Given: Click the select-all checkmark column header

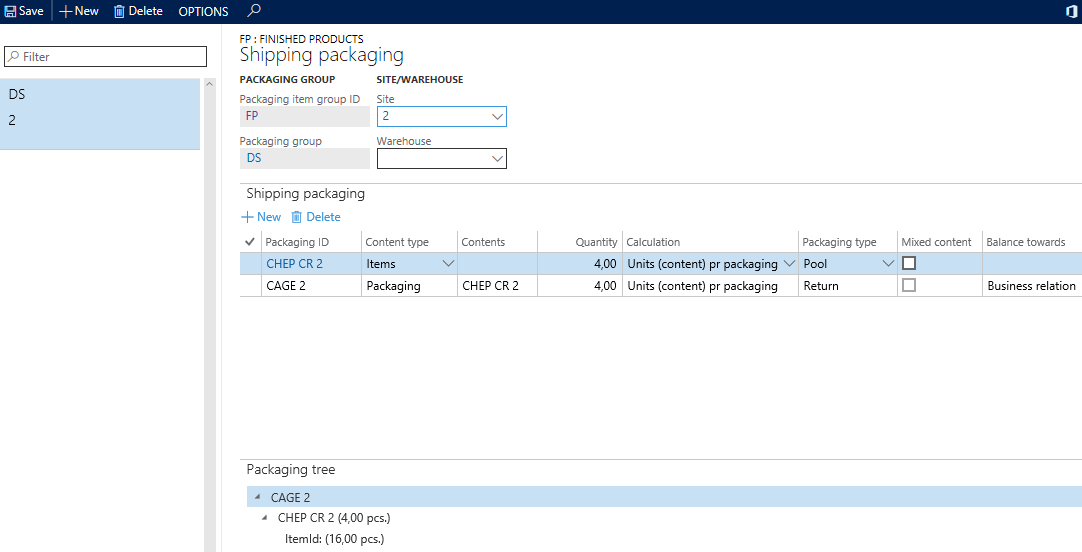Looking at the screenshot, I should 250,242.
